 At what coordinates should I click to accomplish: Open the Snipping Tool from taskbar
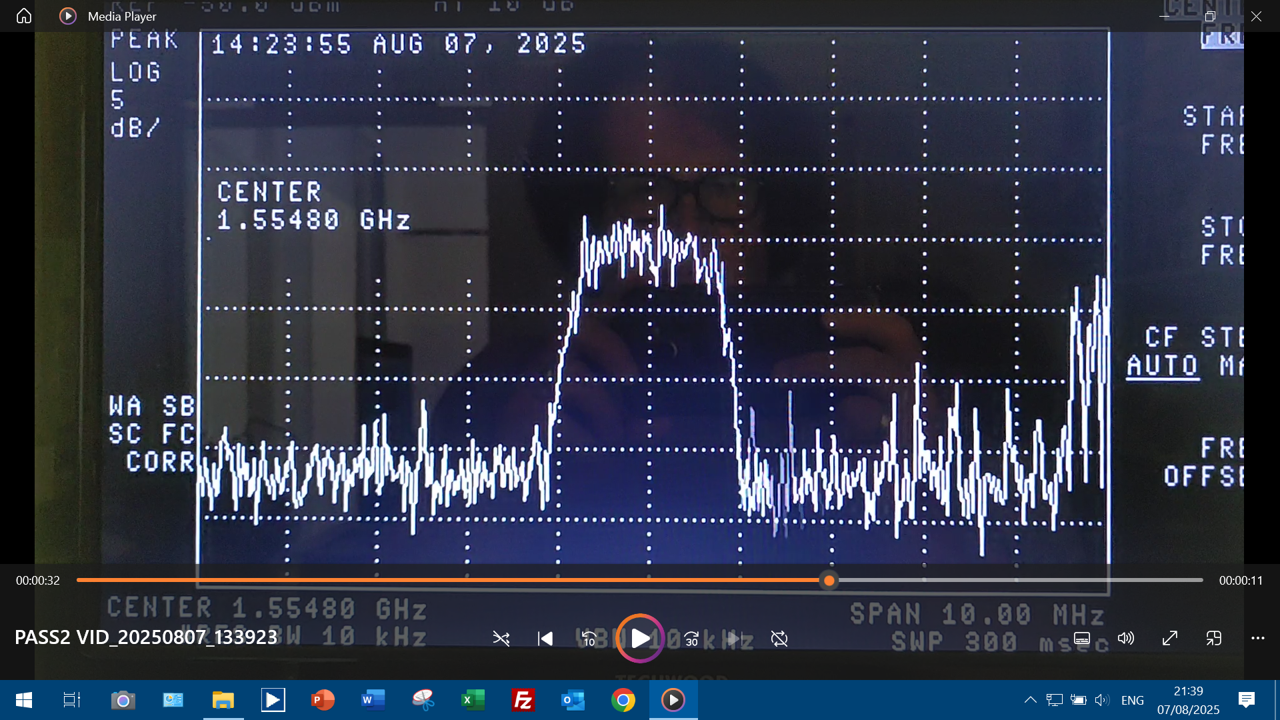423,700
